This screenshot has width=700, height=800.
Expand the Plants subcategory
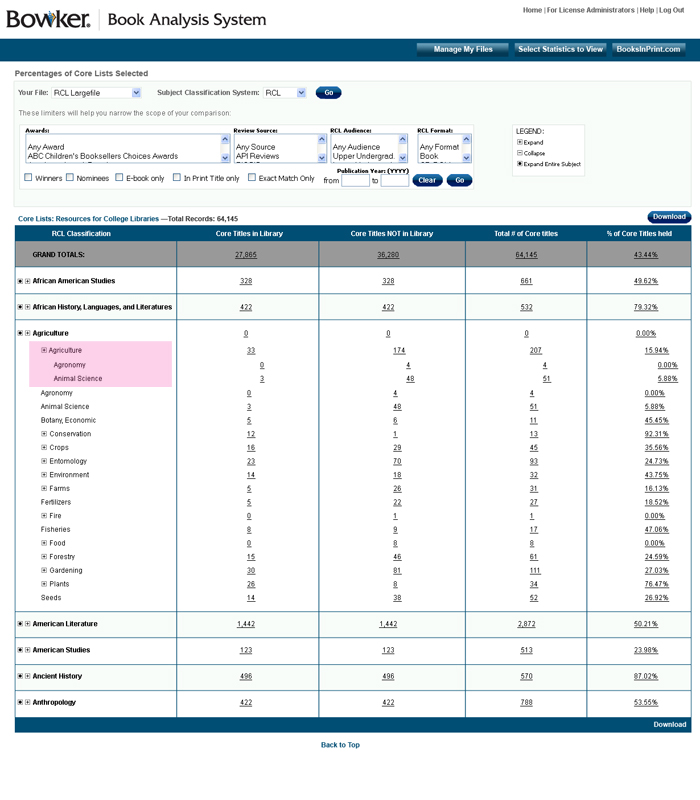click(44, 584)
